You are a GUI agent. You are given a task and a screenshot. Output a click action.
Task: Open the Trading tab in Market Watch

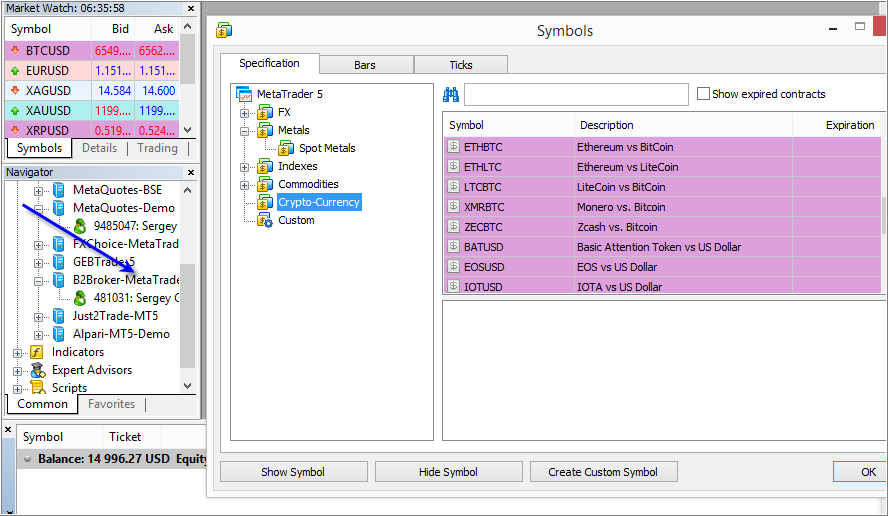(x=157, y=148)
